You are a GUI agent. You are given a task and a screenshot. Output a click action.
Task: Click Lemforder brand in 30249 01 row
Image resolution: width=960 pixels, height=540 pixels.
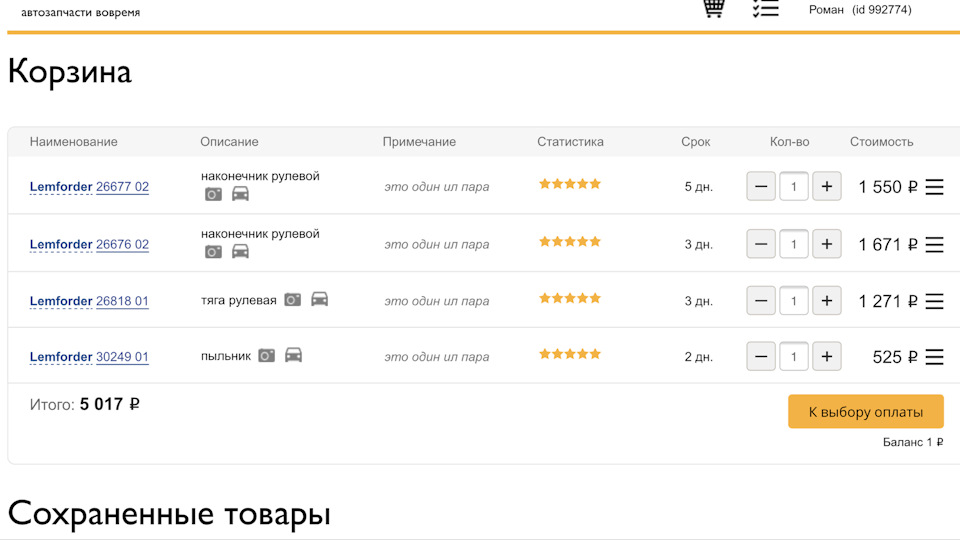coord(61,357)
